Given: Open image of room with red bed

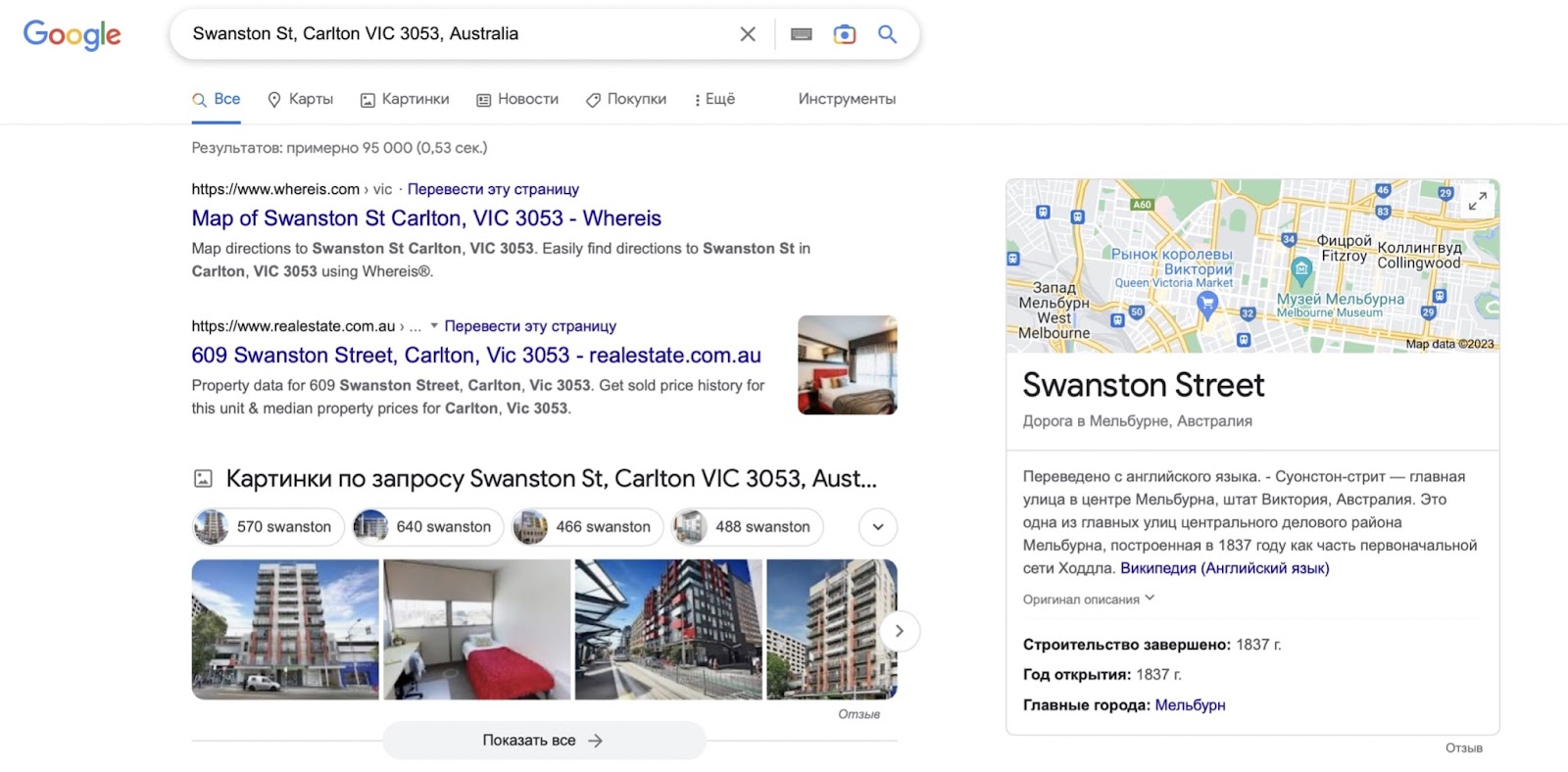Looking at the screenshot, I should (x=477, y=629).
